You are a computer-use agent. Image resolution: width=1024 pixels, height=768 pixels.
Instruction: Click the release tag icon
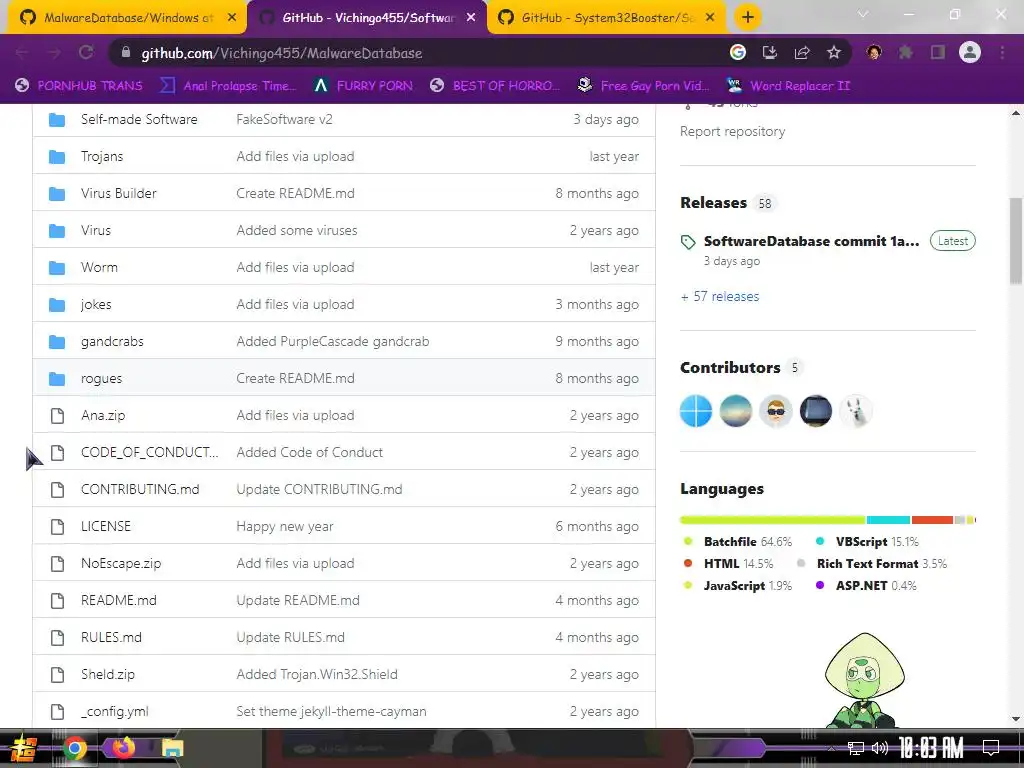tap(688, 242)
